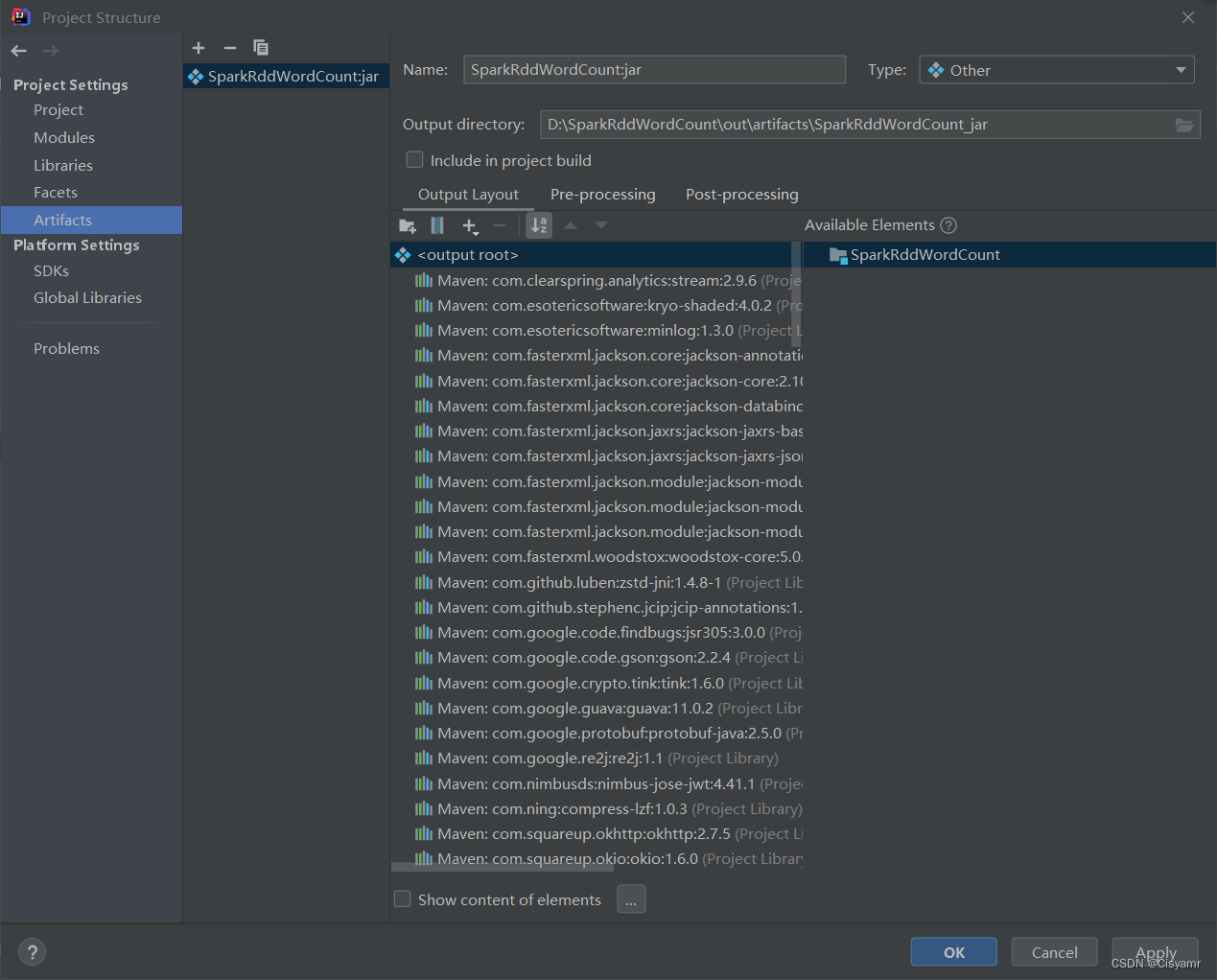The height and width of the screenshot is (980, 1217).
Task: Browse output directory folder icon
Action: [x=1184, y=125]
